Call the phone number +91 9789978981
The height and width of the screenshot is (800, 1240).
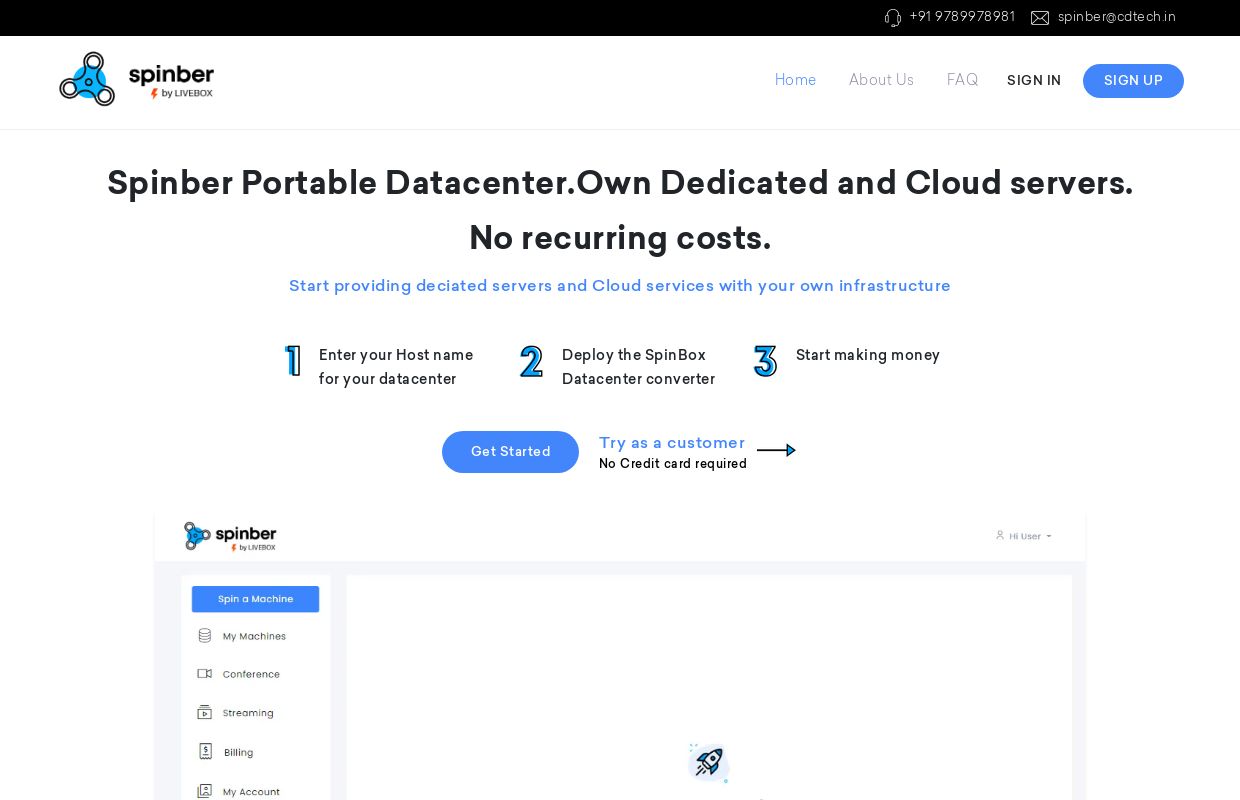click(962, 17)
